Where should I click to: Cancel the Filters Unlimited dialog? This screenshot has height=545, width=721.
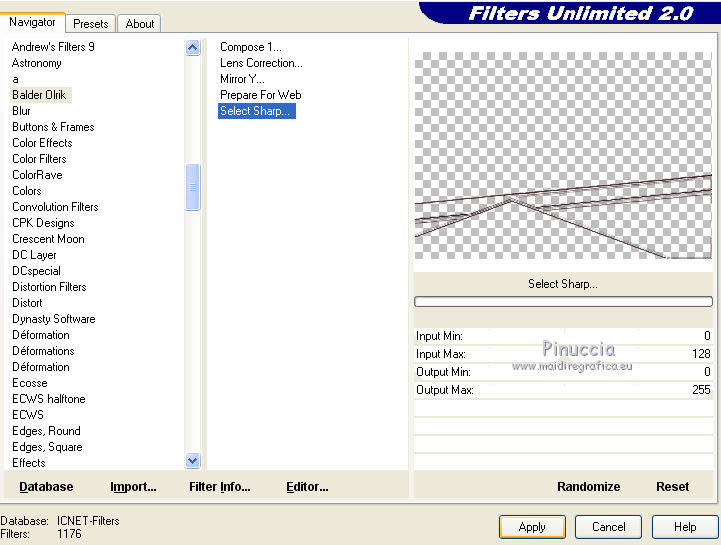coord(608,527)
